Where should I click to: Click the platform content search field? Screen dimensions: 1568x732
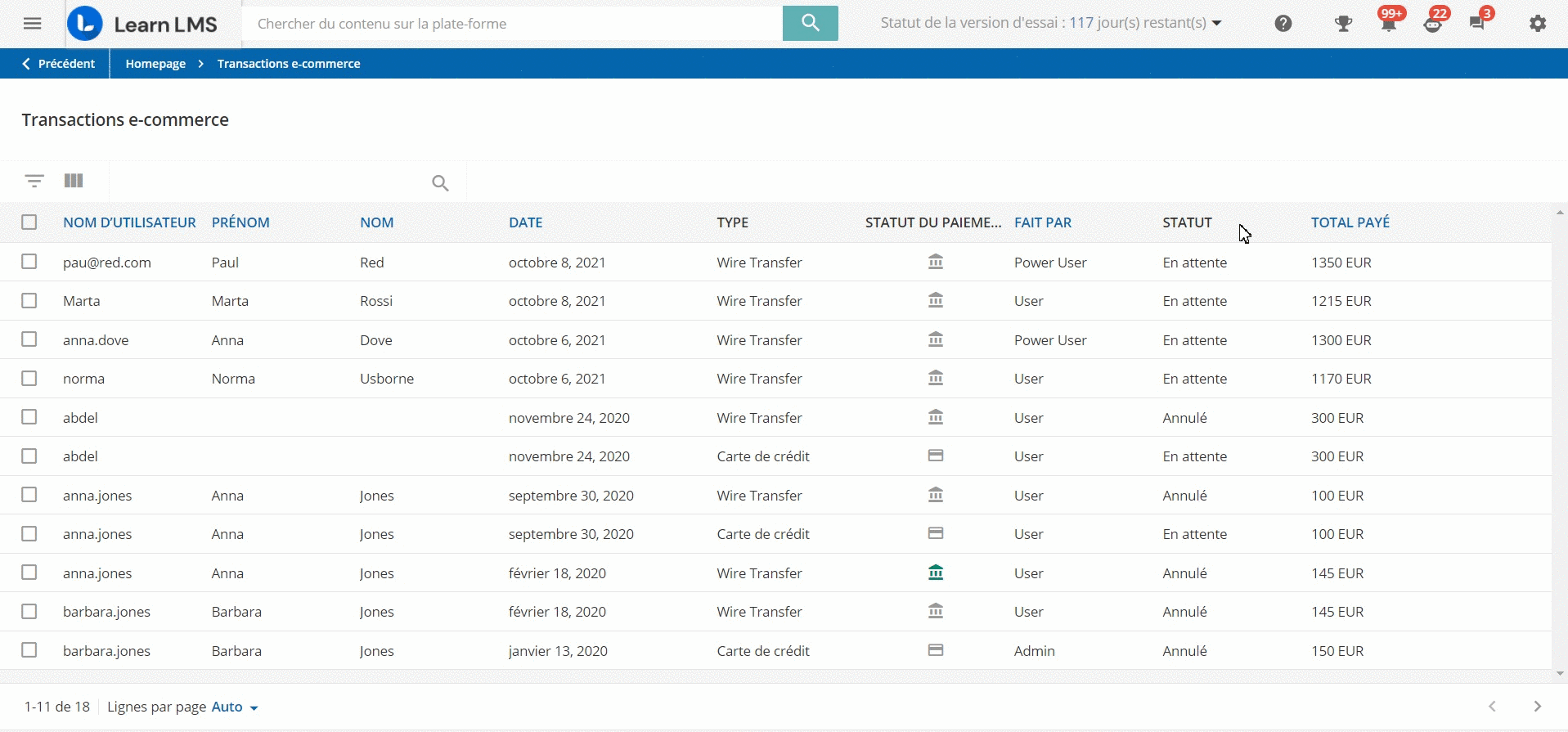point(512,24)
